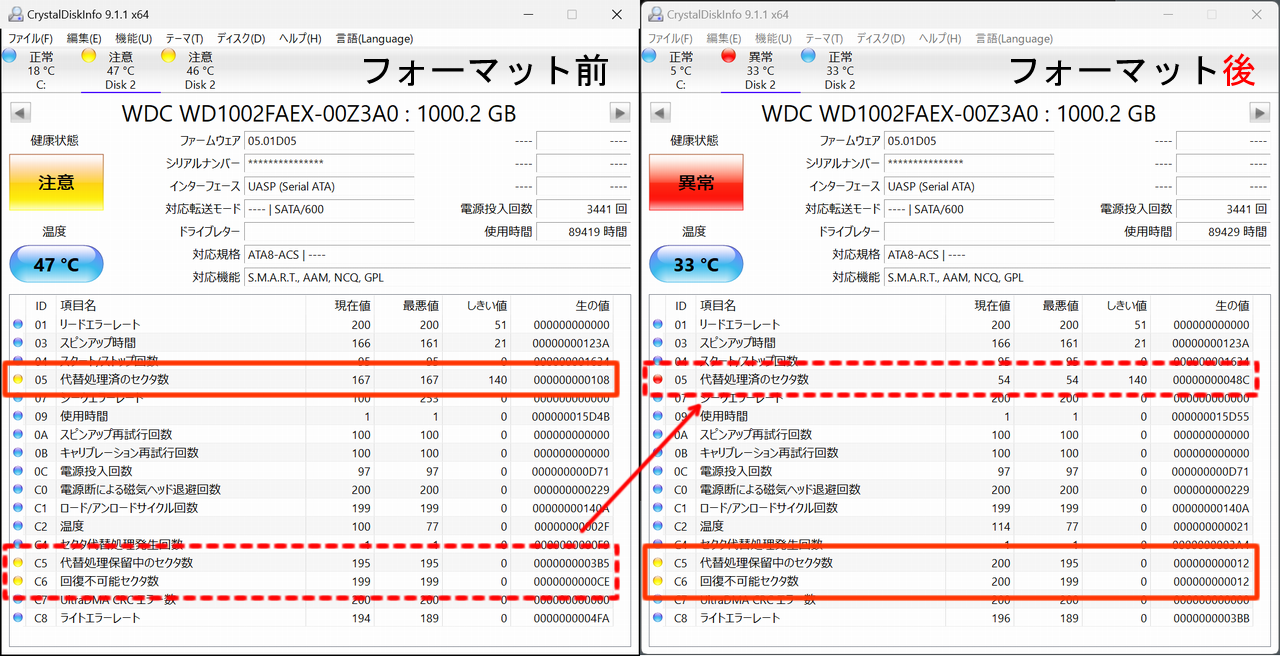Image resolution: width=1280 pixels, height=656 pixels.
Task: Open ファイル(F) menu in left window
Action: [30, 38]
